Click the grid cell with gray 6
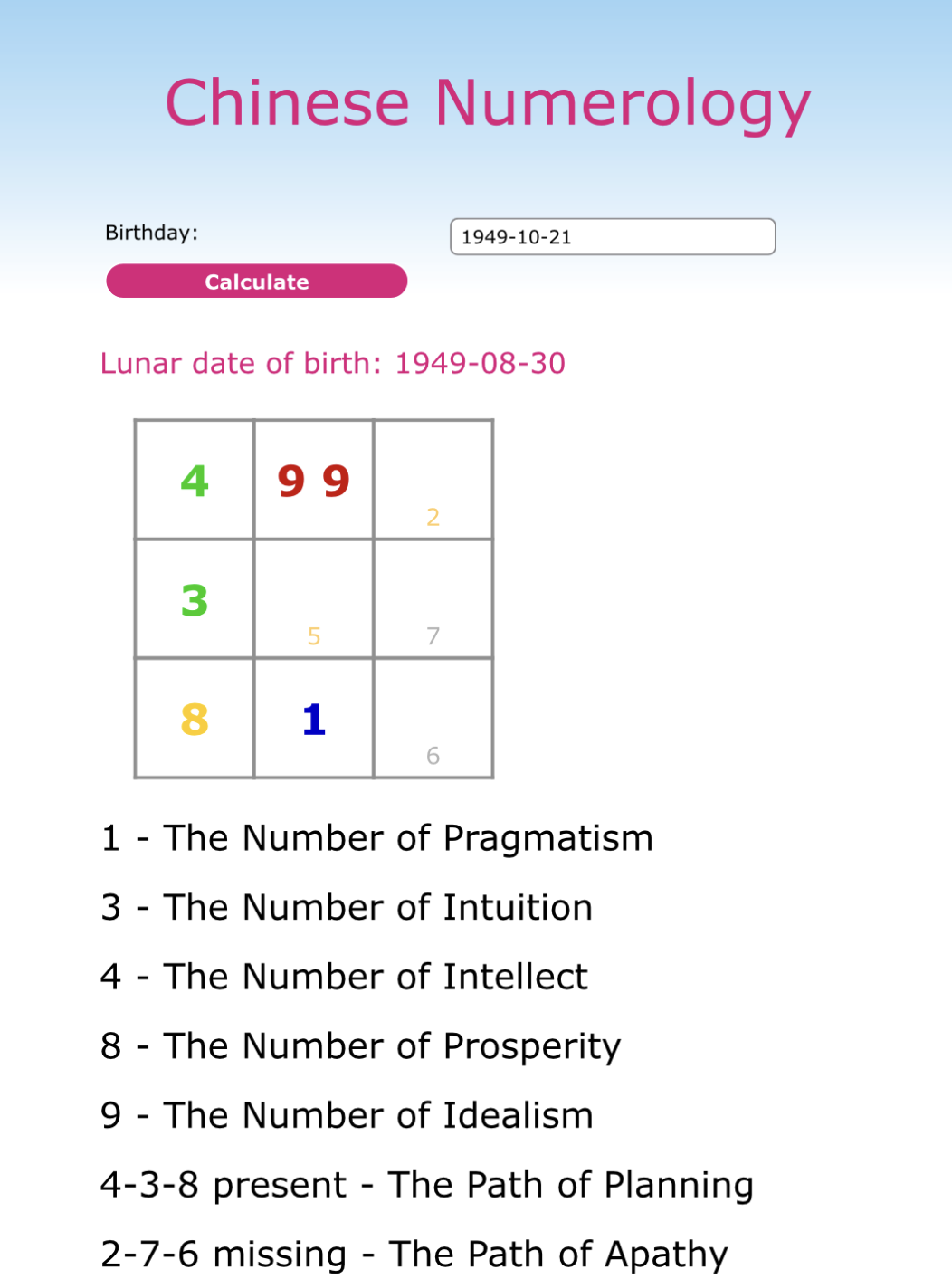 click(x=433, y=719)
